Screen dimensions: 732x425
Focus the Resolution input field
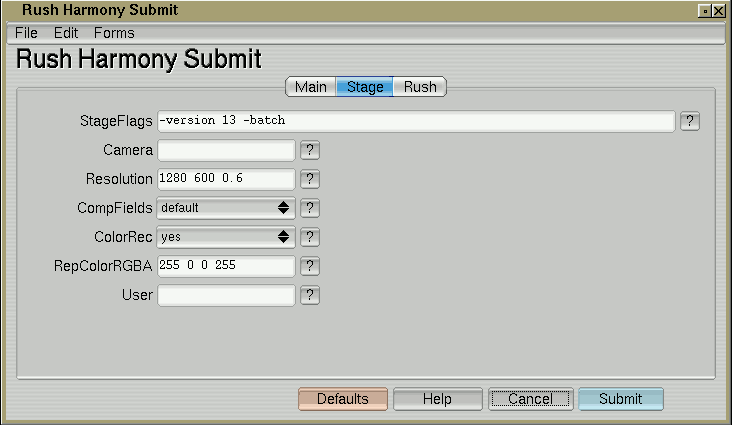(x=226, y=179)
